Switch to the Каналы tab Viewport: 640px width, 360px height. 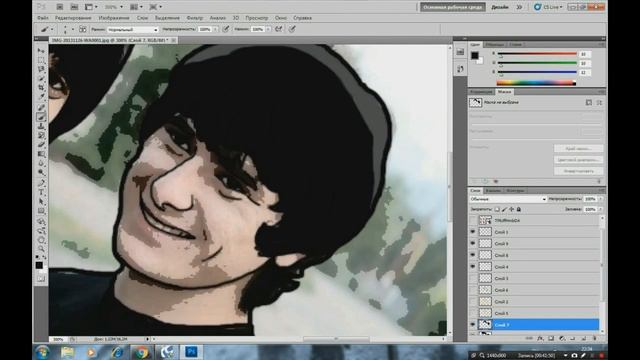[493, 191]
